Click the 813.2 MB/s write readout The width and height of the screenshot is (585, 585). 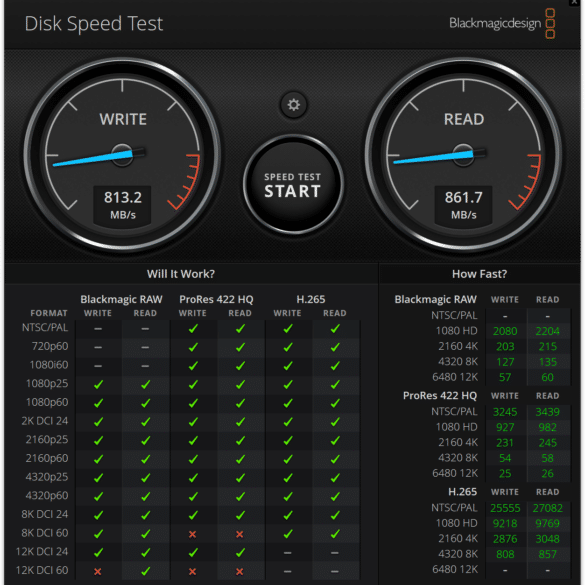click(123, 205)
